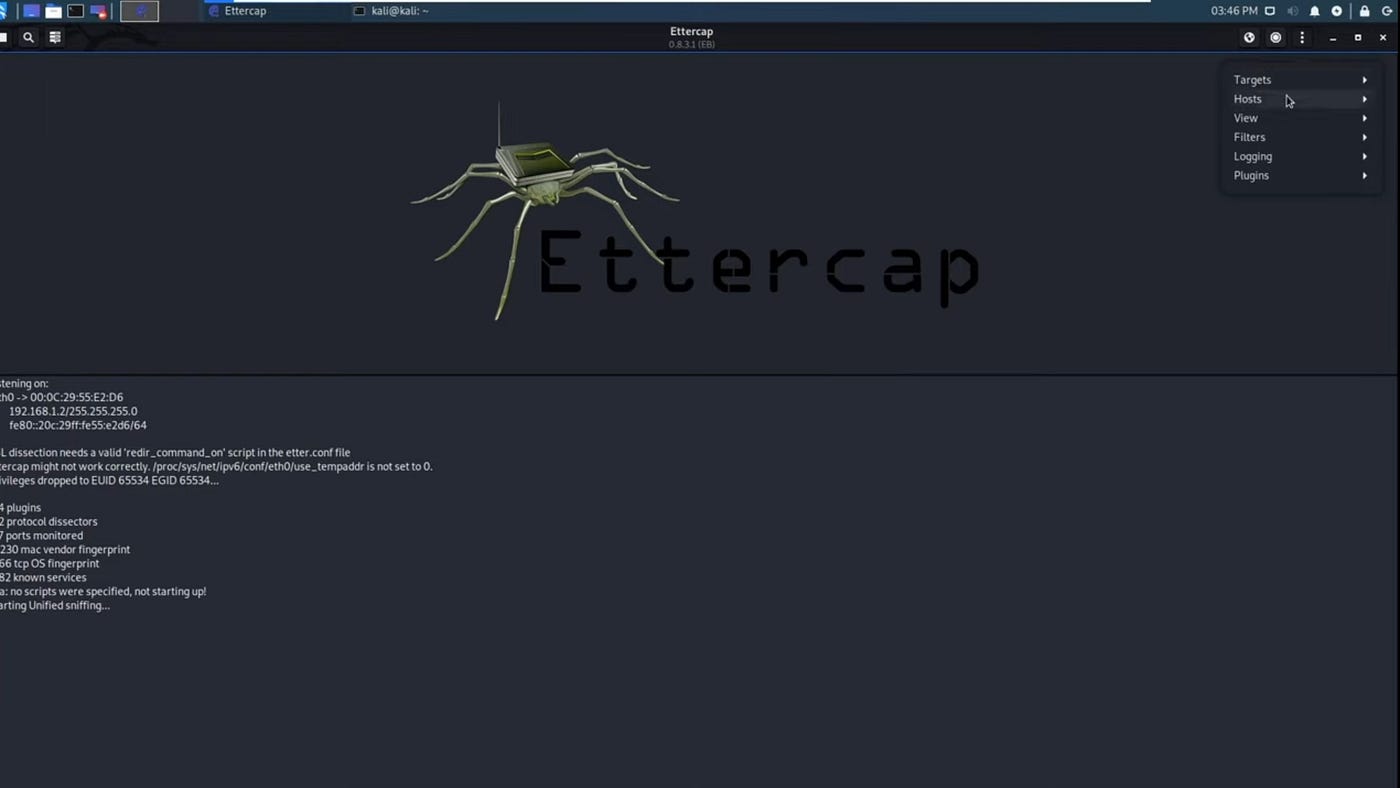This screenshot has width=1400, height=788.
Task: Click the magnifier scan-for-hosts icon
Action: (28, 37)
